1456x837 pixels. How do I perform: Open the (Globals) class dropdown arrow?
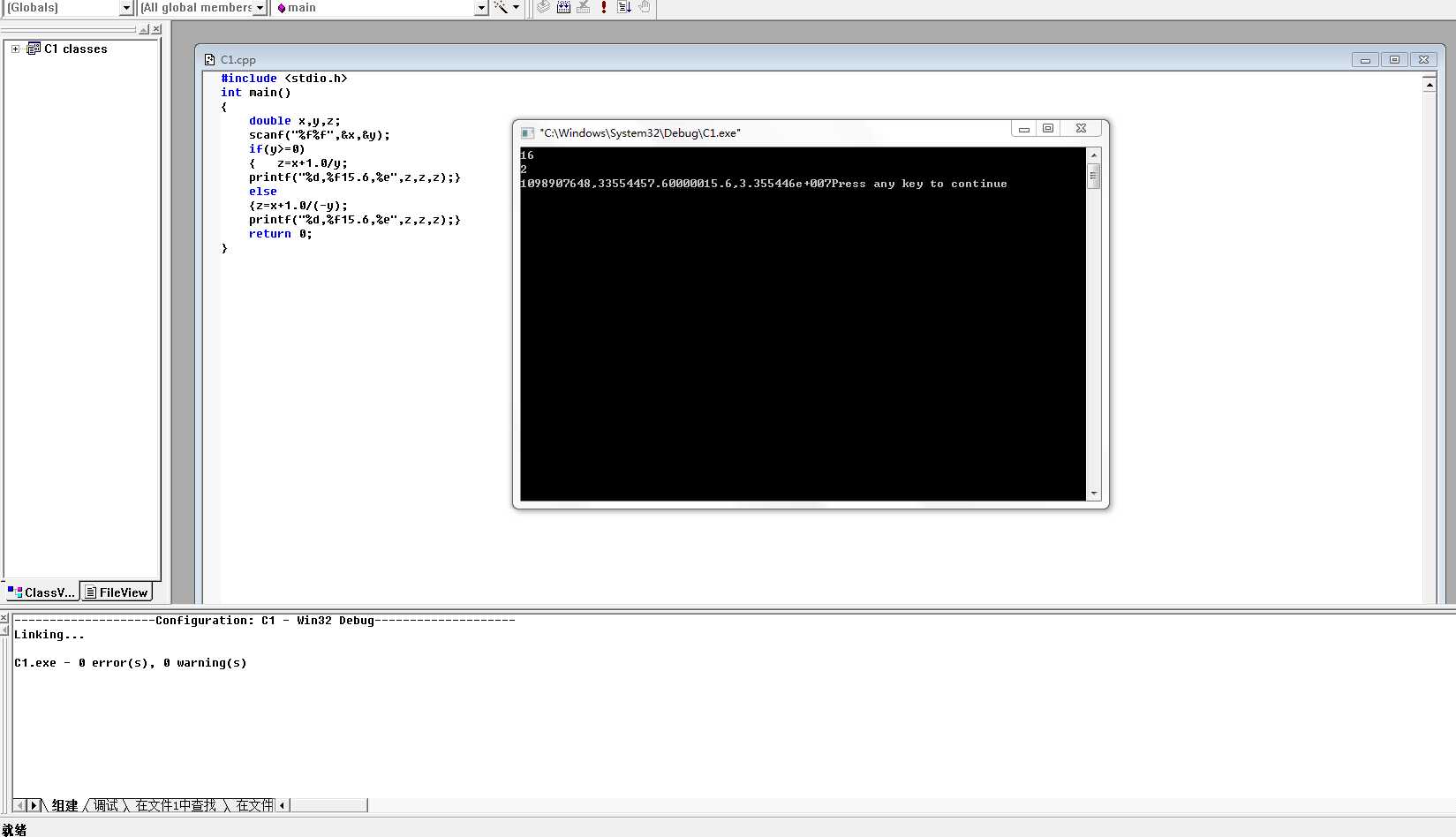pyautogui.click(x=126, y=8)
